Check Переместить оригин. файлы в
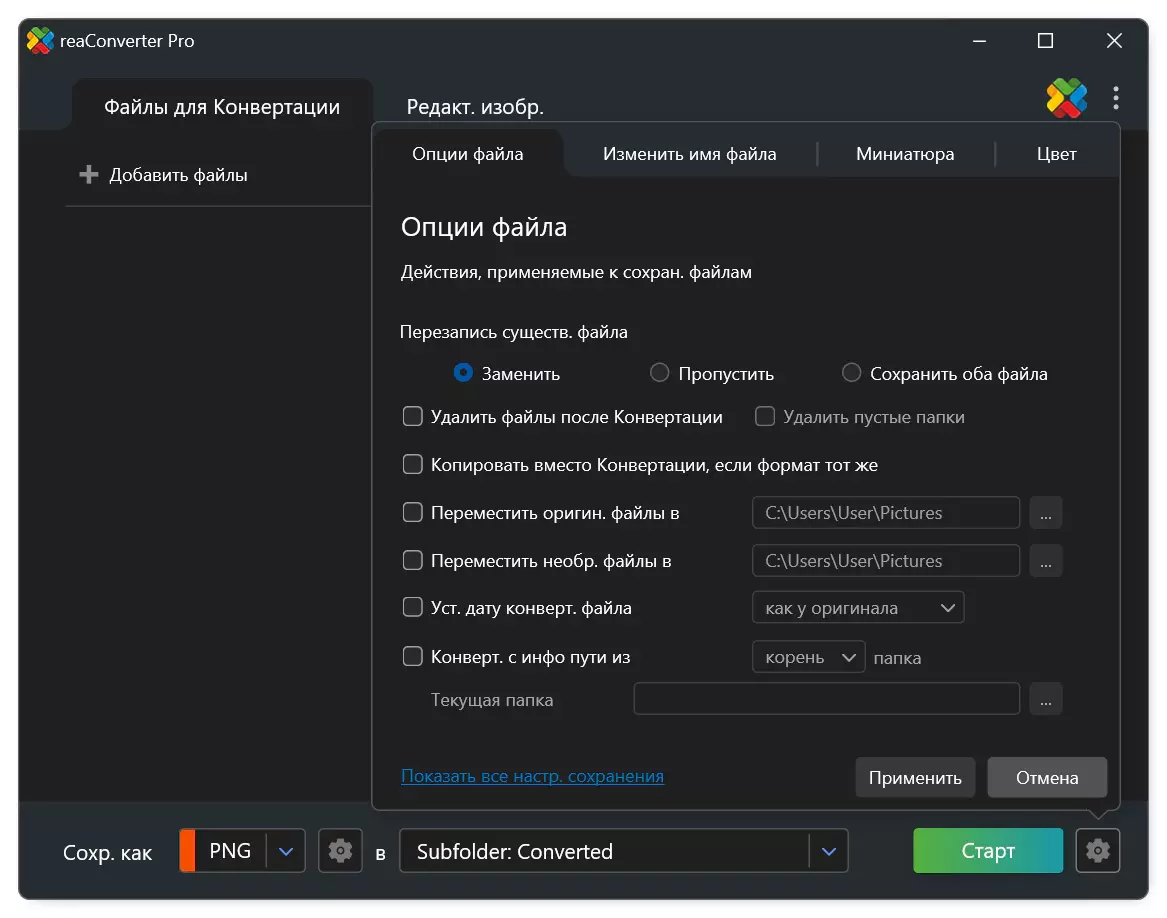This screenshot has height=918, width=1167. click(412, 512)
